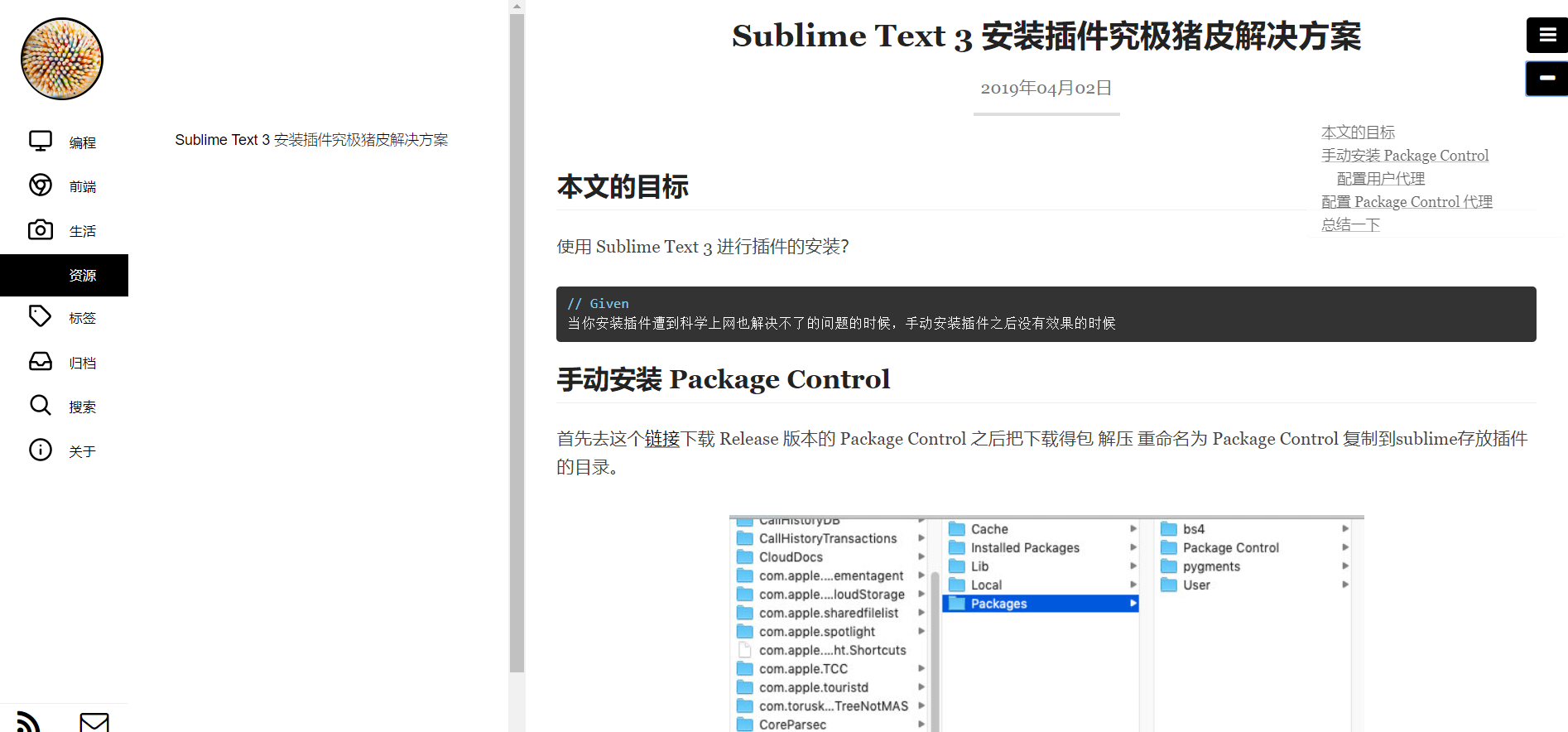
Task: Go to 搜索 page
Action: coord(83,407)
